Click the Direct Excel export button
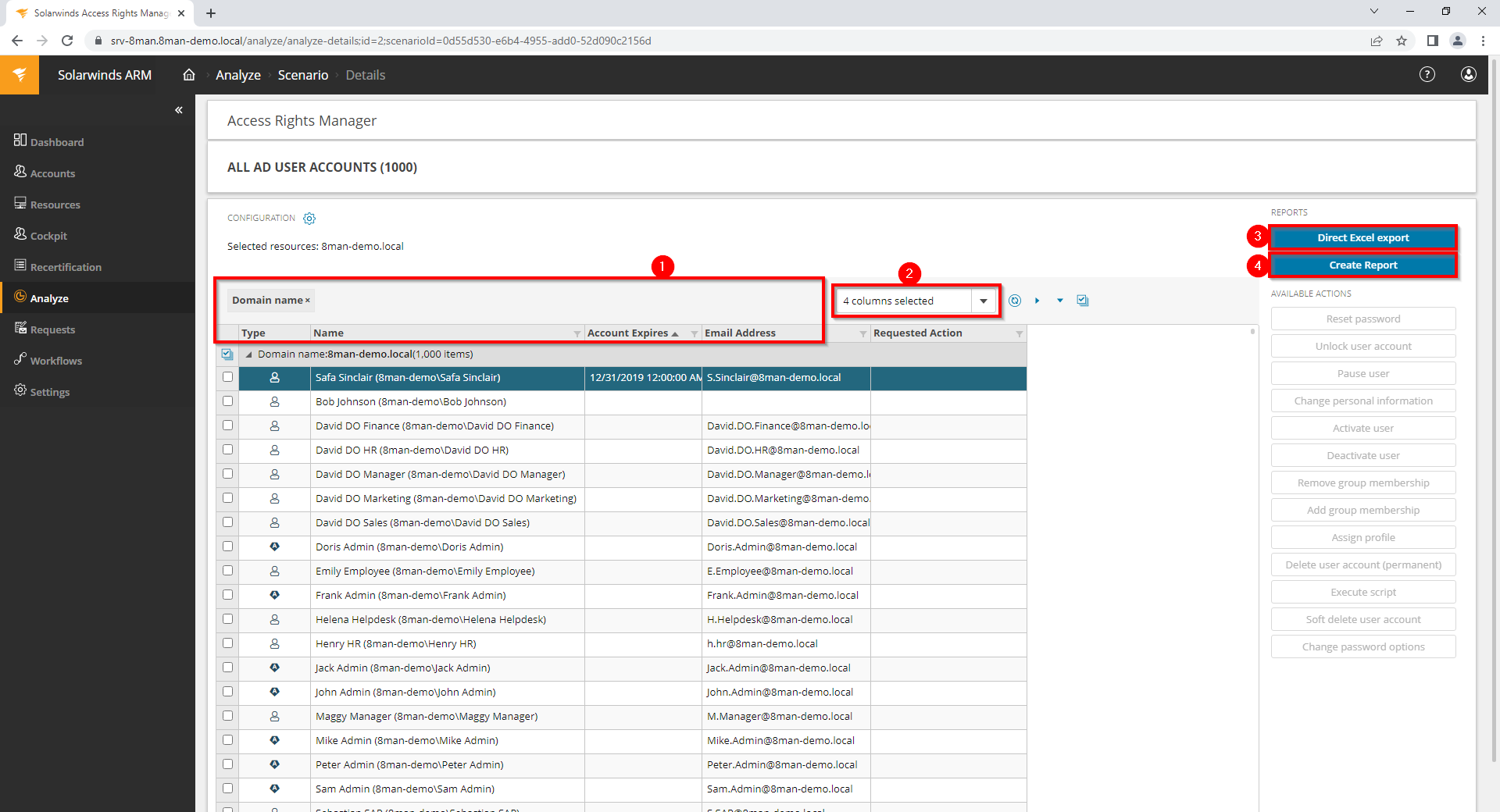The width and height of the screenshot is (1500, 812). pos(1362,238)
